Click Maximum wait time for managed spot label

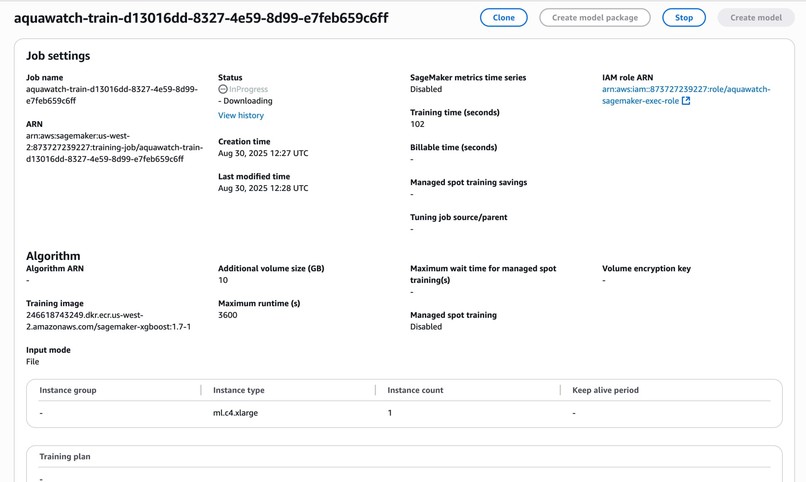click(x=483, y=274)
